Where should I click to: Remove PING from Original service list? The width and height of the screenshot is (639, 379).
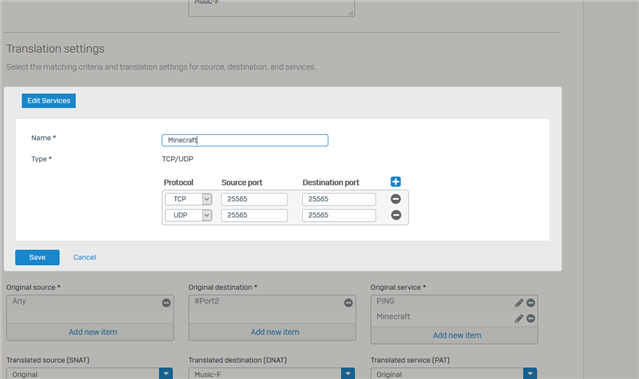(x=531, y=303)
